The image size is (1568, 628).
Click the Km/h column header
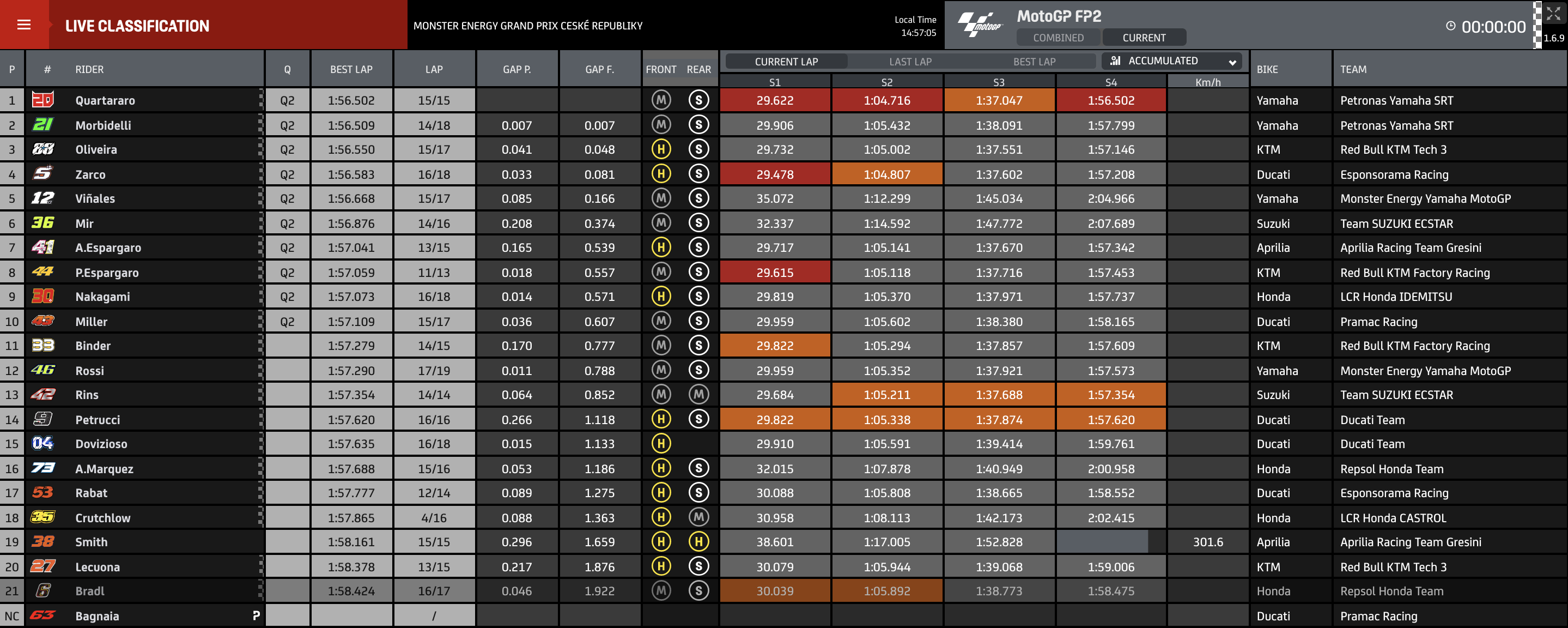point(1208,82)
